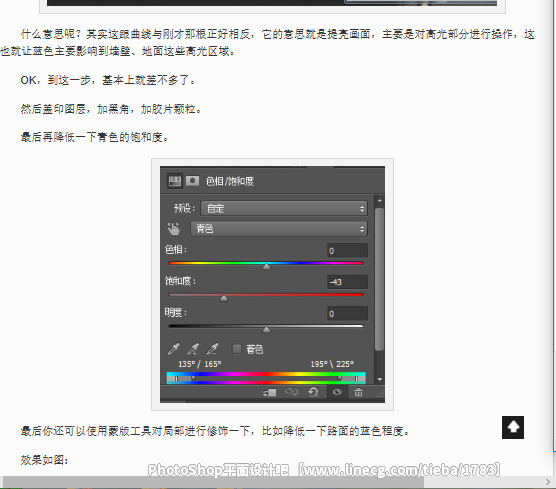Click the color range bar at panel bottom
This screenshot has height=489, width=556.
click(x=266, y=378)
